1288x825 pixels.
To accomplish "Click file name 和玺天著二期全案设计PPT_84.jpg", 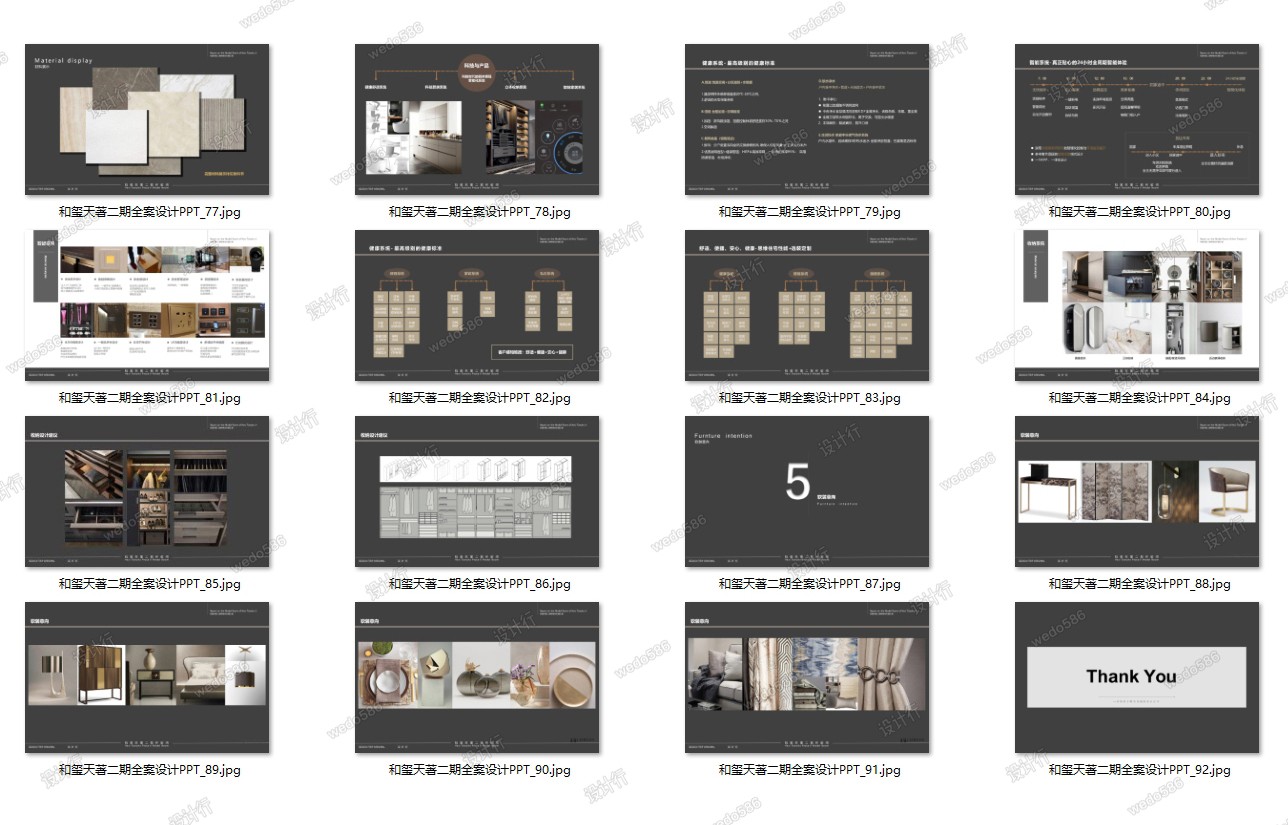I will coord(1139,398).
